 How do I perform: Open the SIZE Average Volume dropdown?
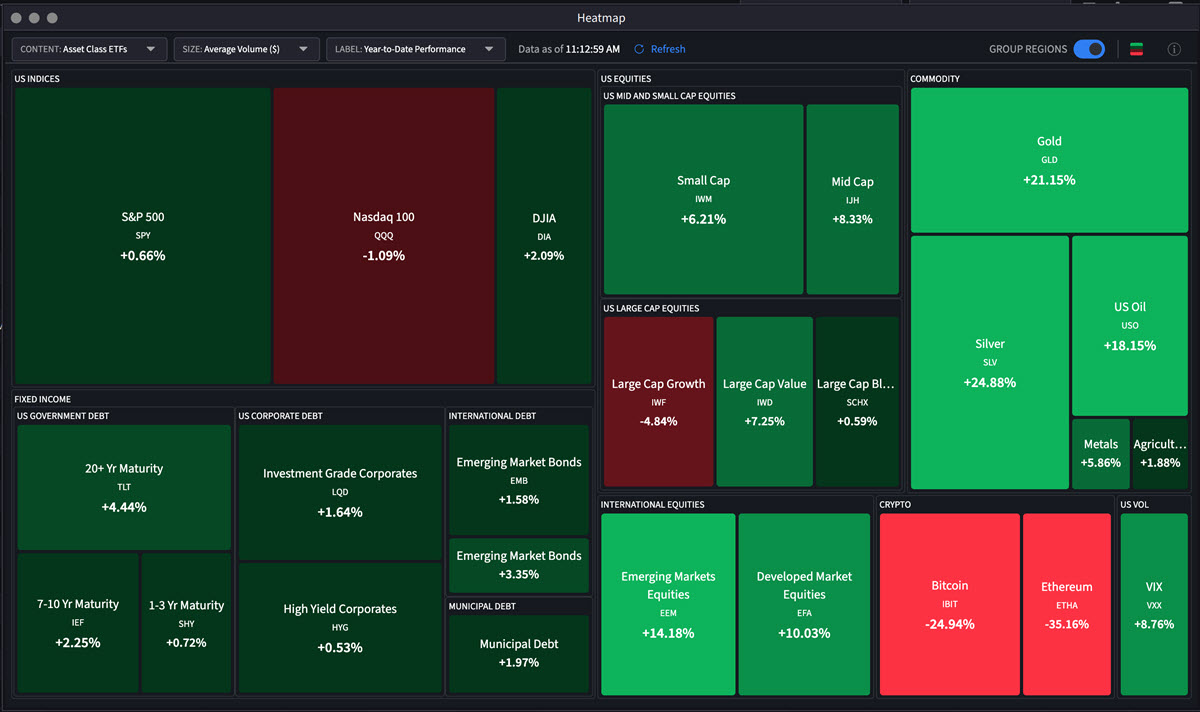click(246, 48)
